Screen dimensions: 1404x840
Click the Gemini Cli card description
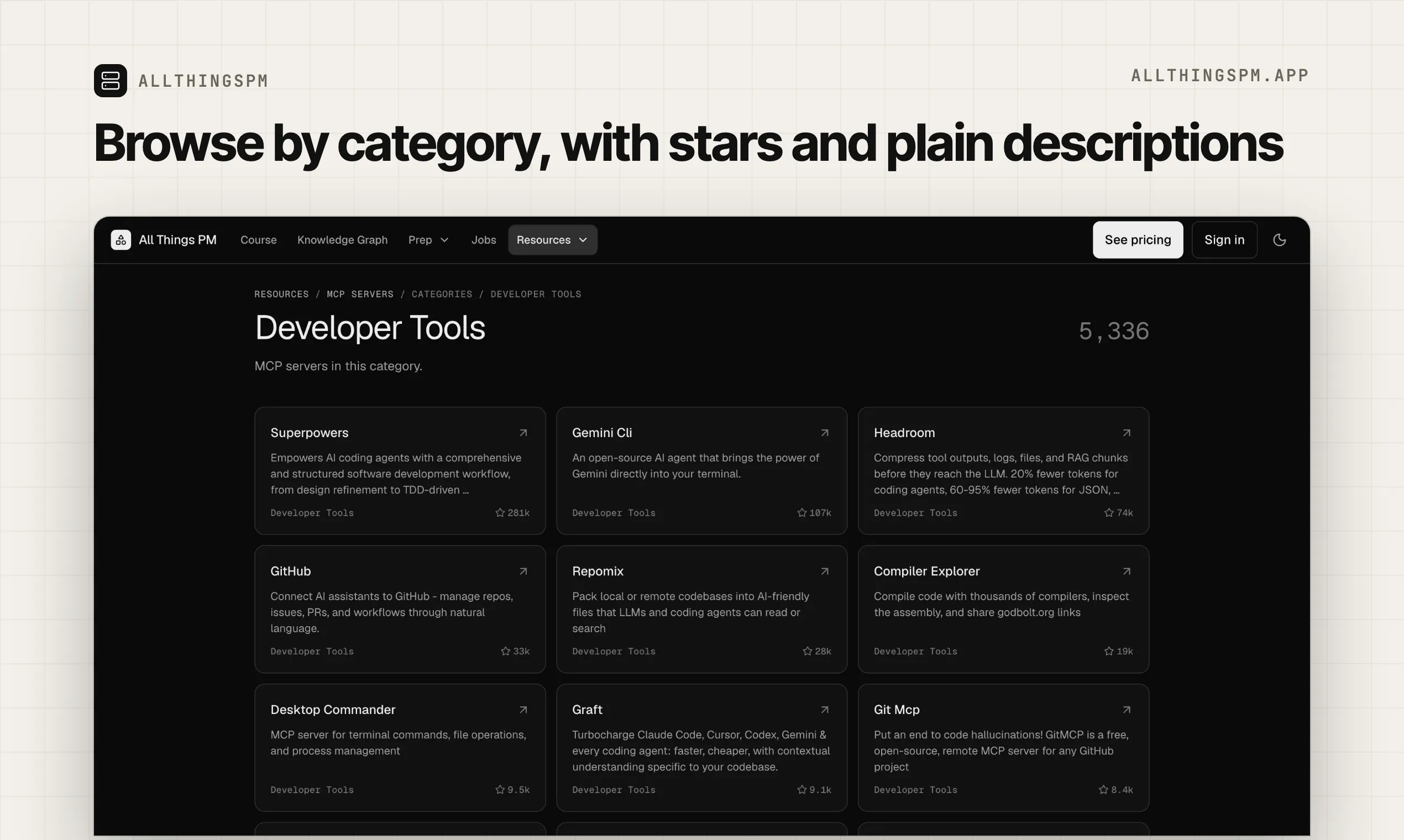pos(696,466)
